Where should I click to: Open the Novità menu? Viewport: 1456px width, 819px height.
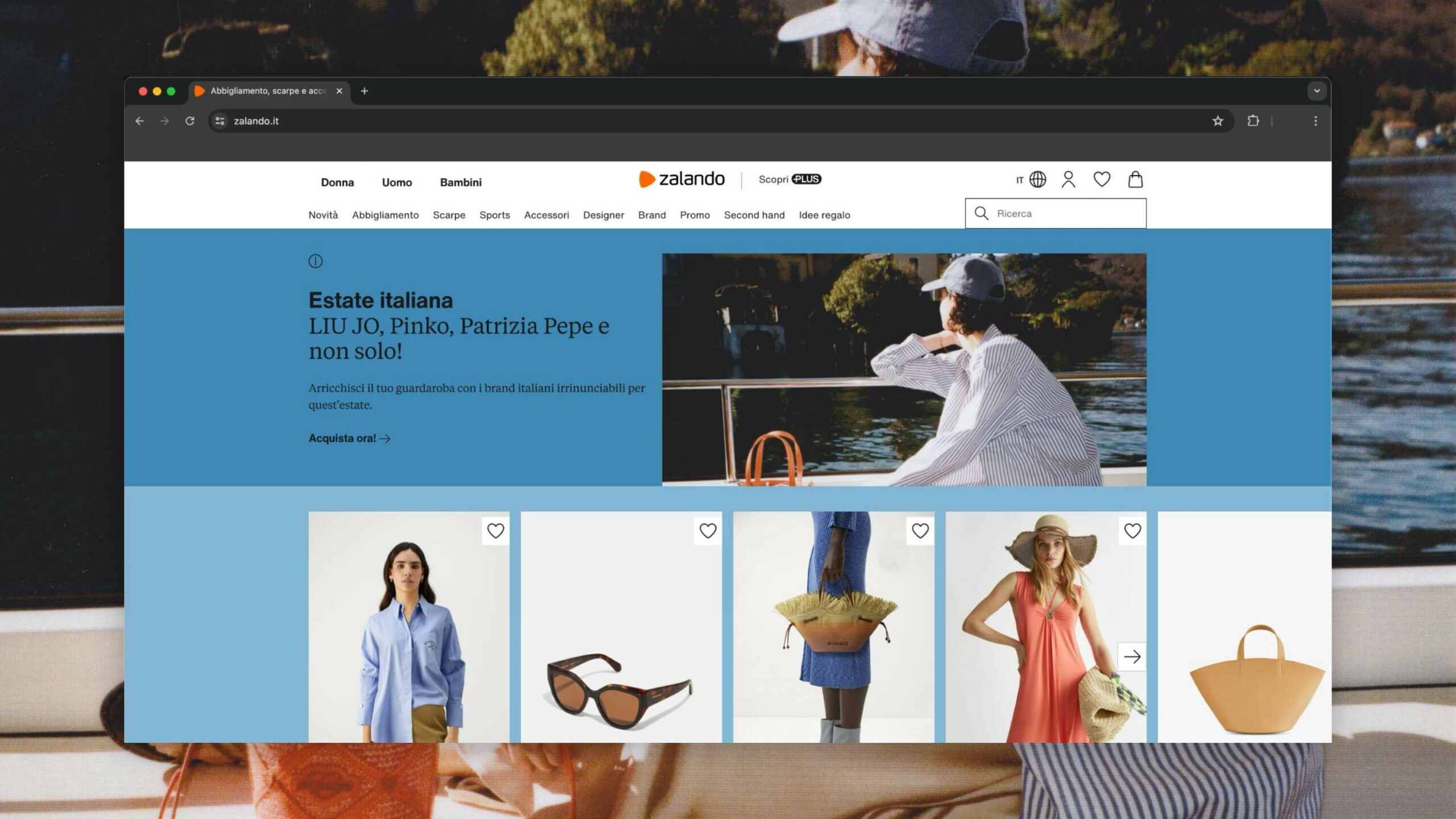coord(323,215)
